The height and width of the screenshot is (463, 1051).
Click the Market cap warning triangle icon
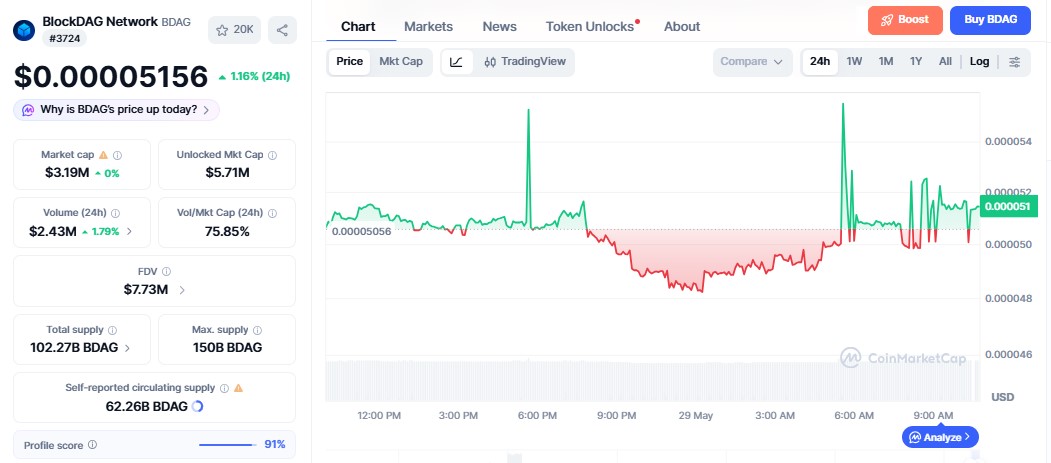coord(103,155)
